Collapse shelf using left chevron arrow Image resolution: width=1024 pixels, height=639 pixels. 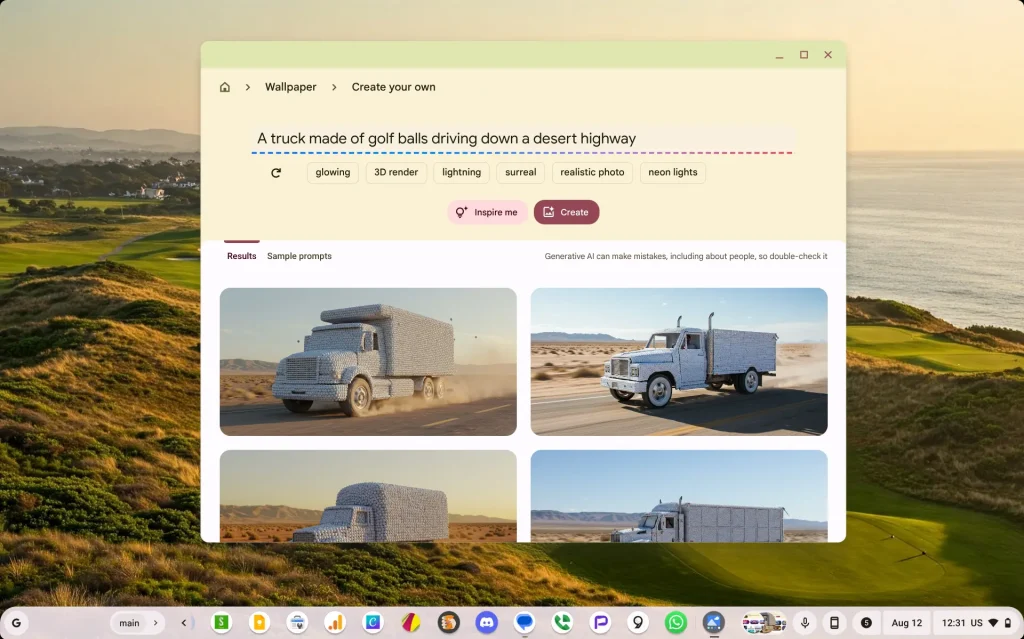pos(184,623)
